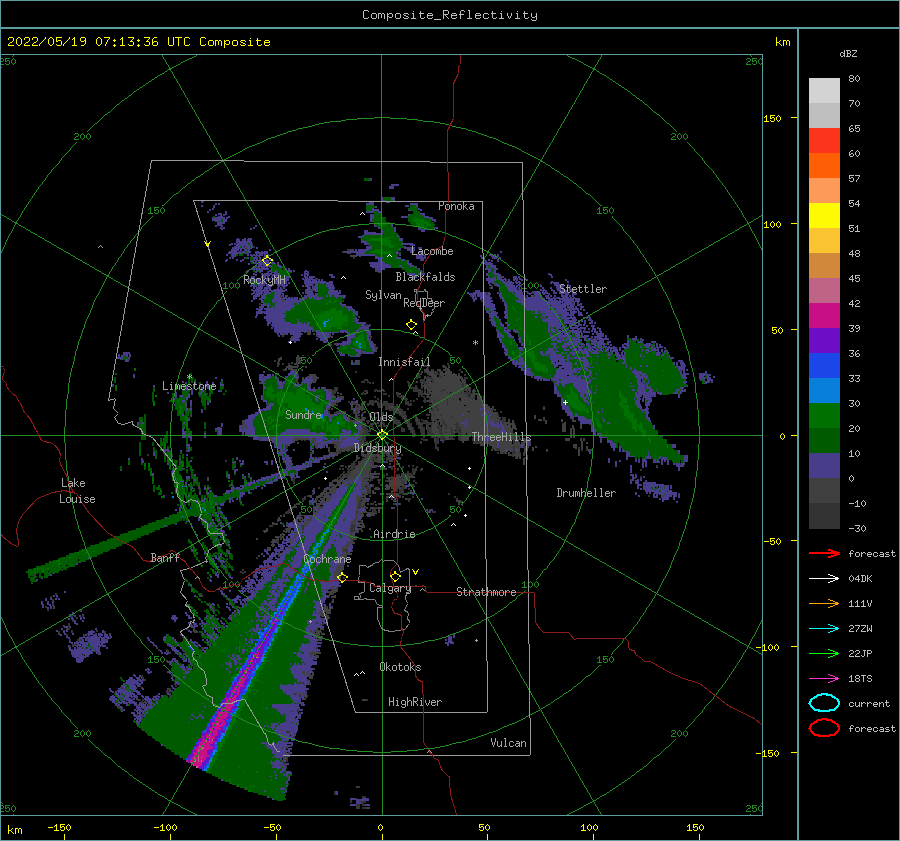The width and height of the screenshot is (900, 841).
Task: Click the -30 value on dBZ scale
Action: tap(858, 529)
